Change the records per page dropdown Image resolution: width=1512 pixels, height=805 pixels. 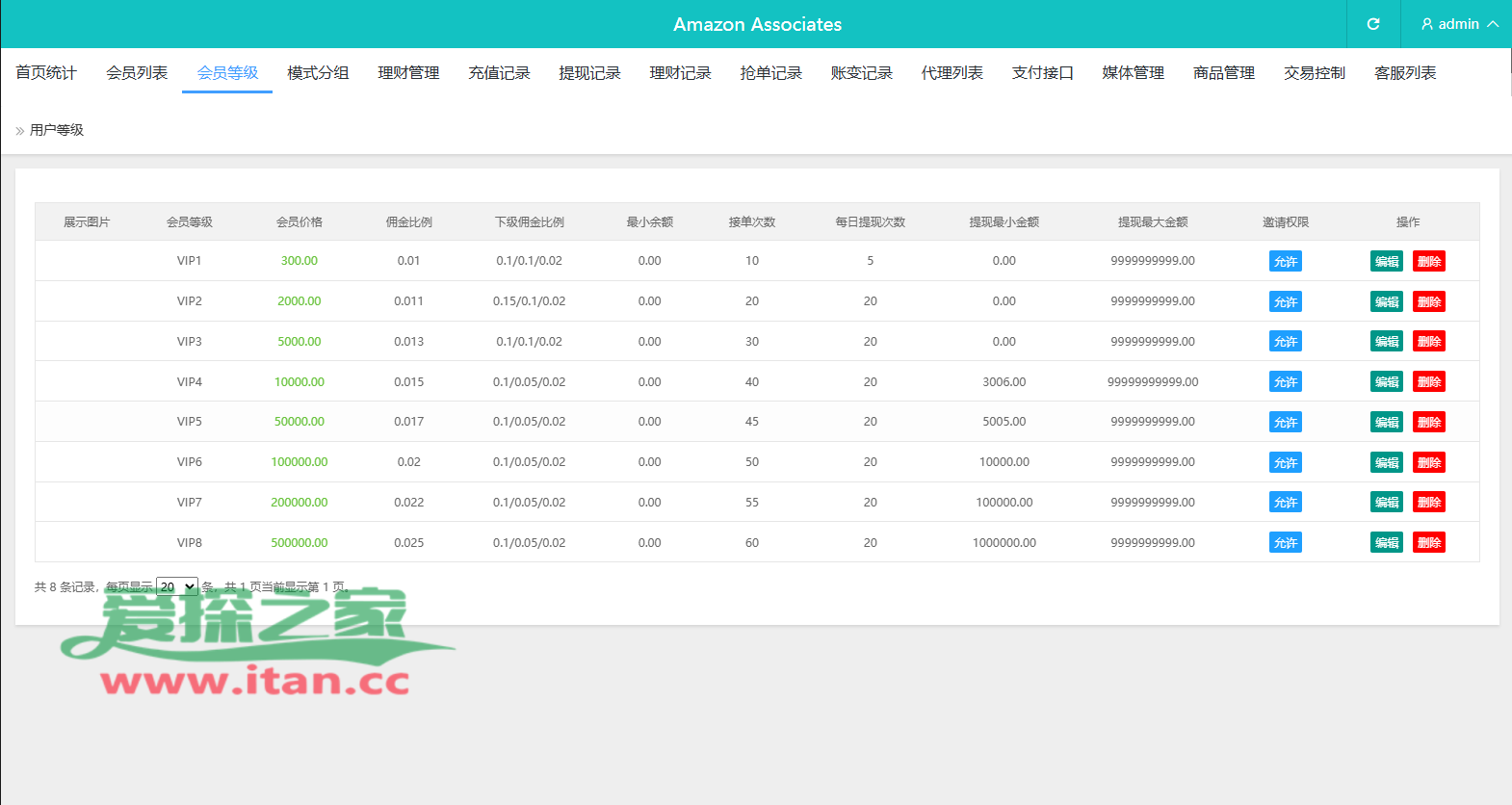point(177,586)
